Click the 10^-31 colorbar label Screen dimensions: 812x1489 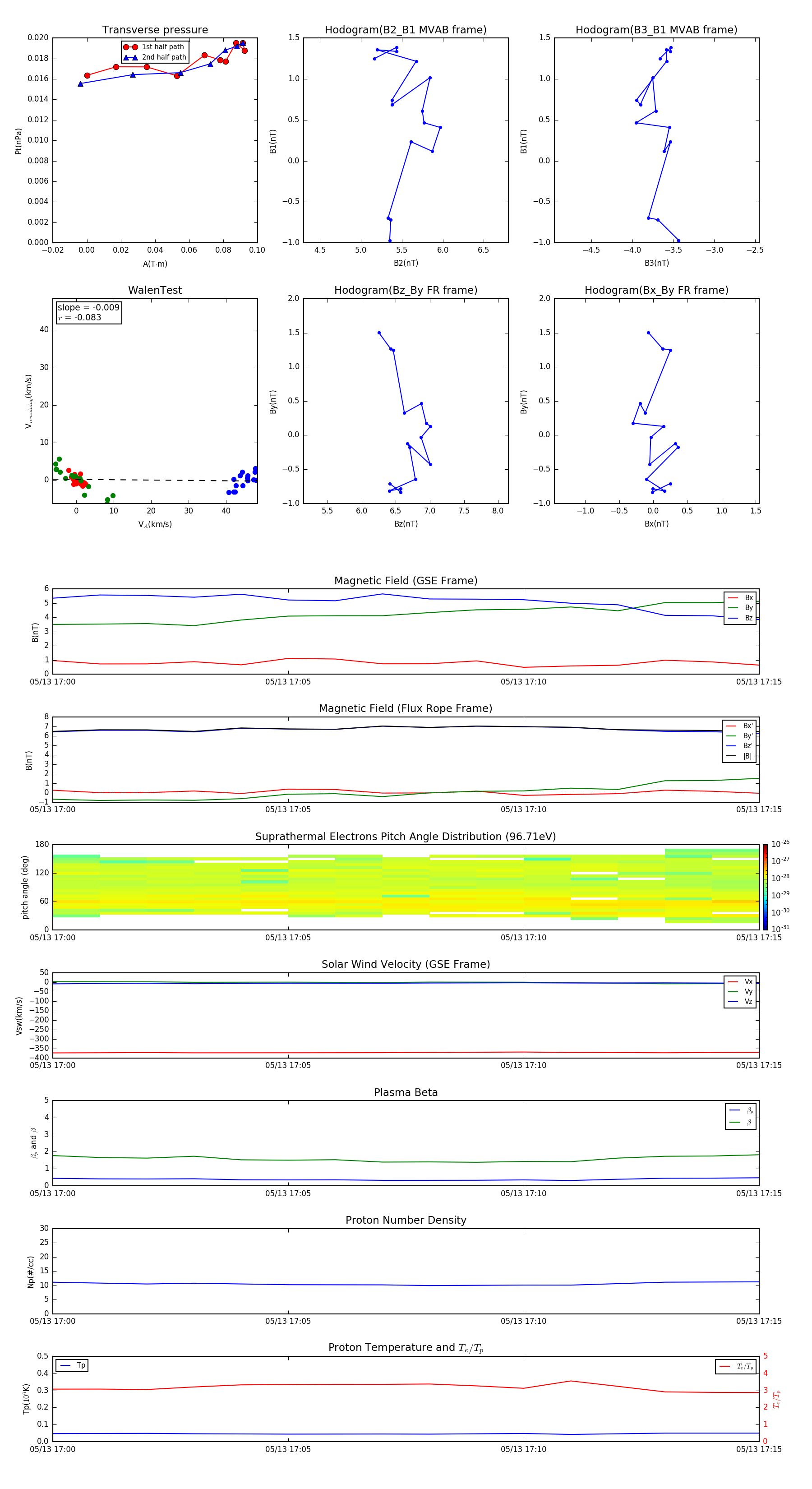(780, 929)
